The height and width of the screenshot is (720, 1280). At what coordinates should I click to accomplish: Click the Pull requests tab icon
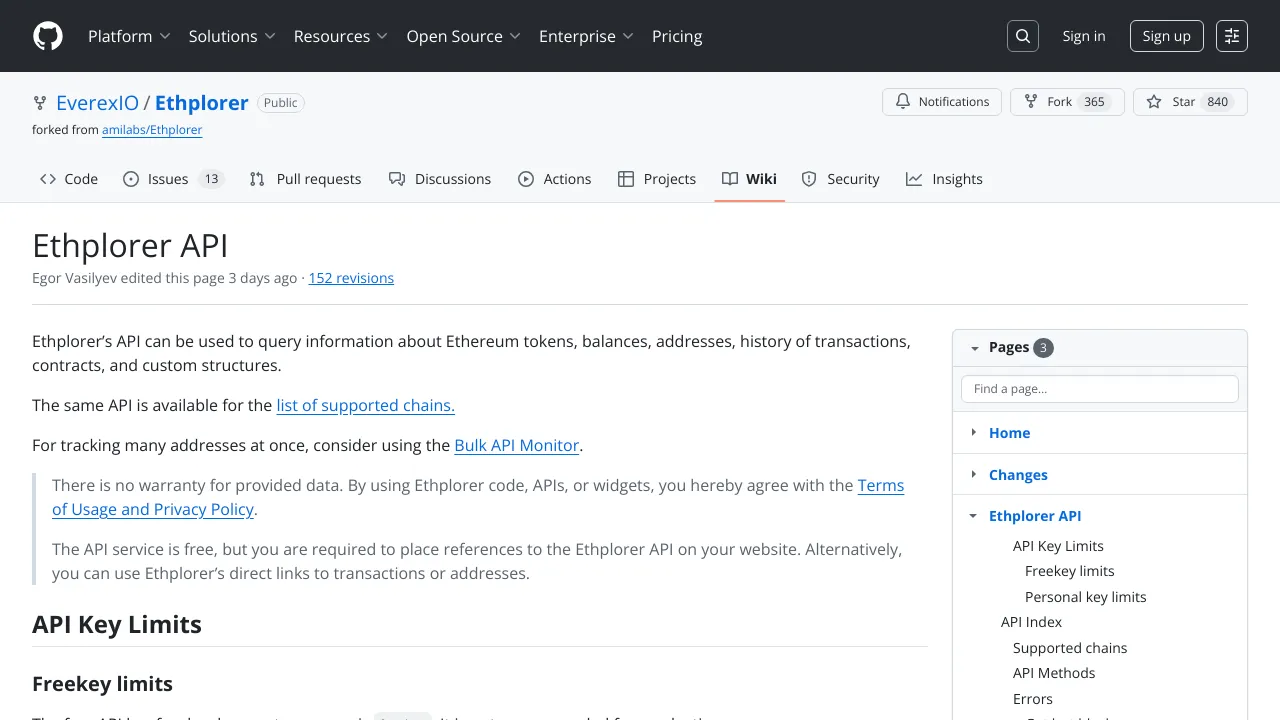[x=257, y=179]
